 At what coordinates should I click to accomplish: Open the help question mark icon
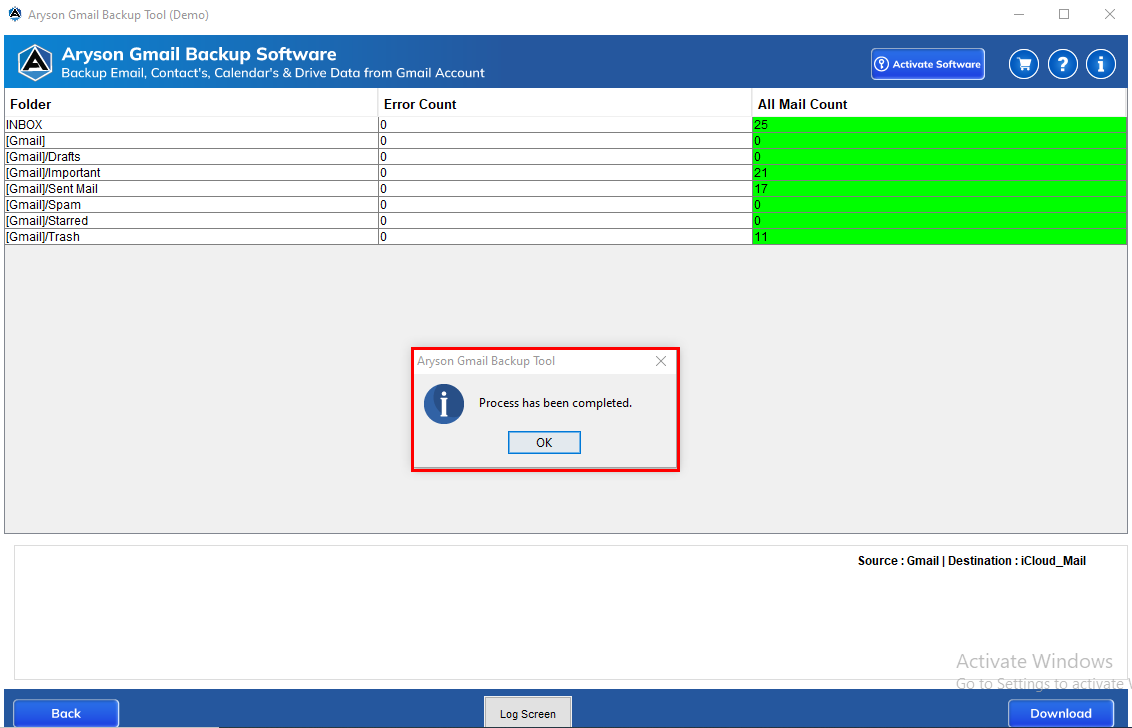pos(1062,64)
